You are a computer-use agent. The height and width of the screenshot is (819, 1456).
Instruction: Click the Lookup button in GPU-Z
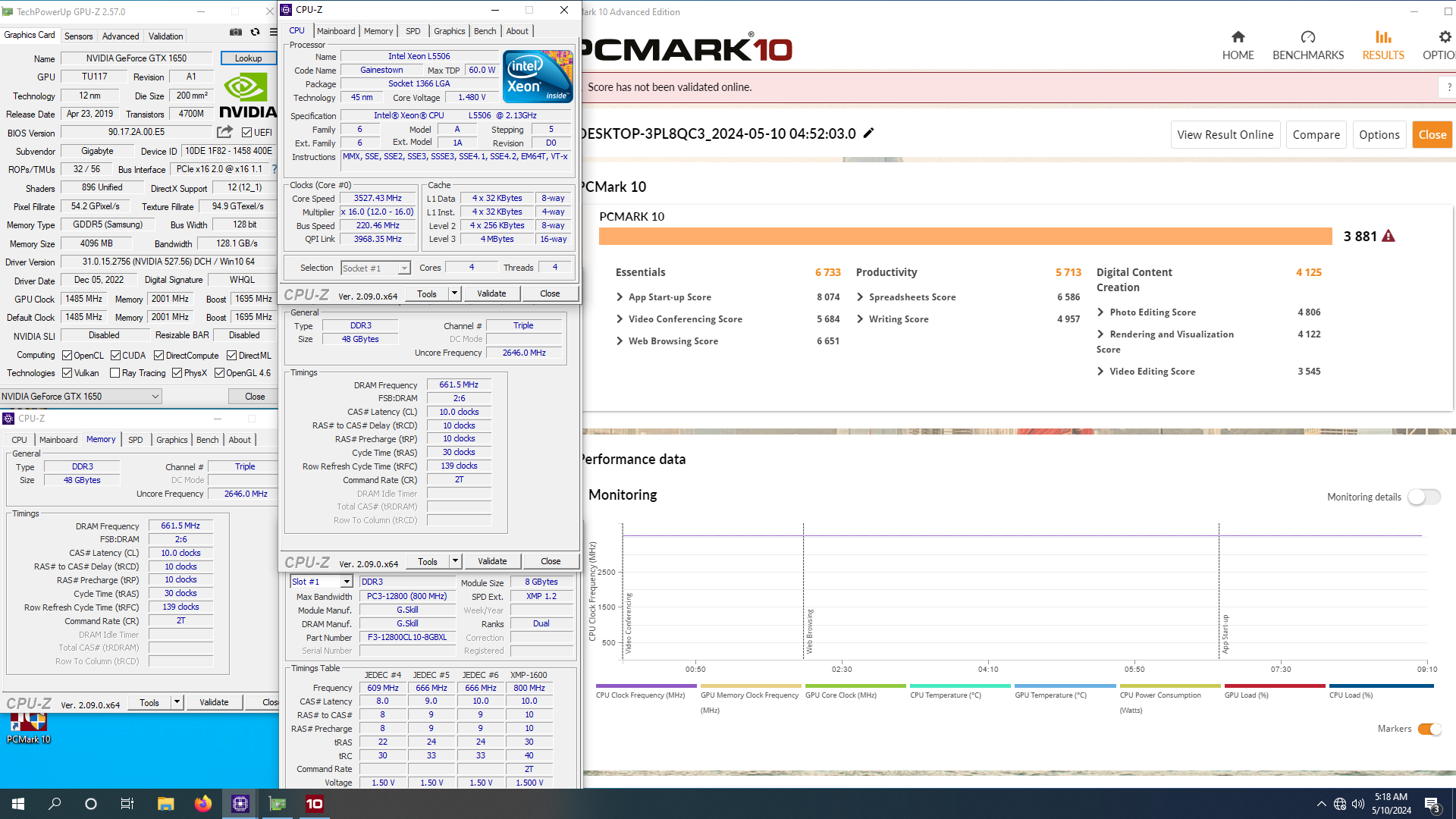click(x=248, y=58)
